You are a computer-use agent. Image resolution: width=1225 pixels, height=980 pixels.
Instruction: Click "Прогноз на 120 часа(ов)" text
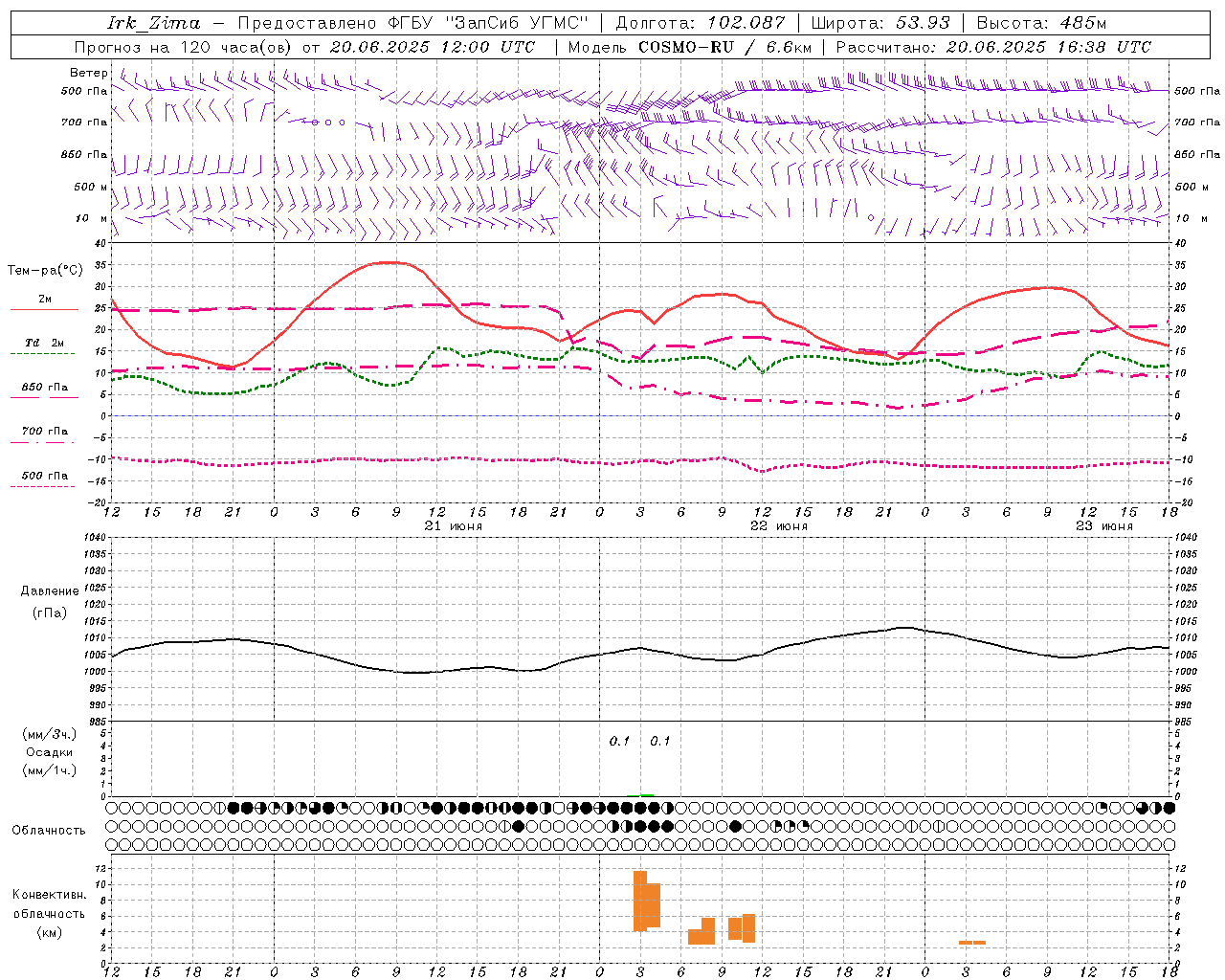tap(185, 47)
